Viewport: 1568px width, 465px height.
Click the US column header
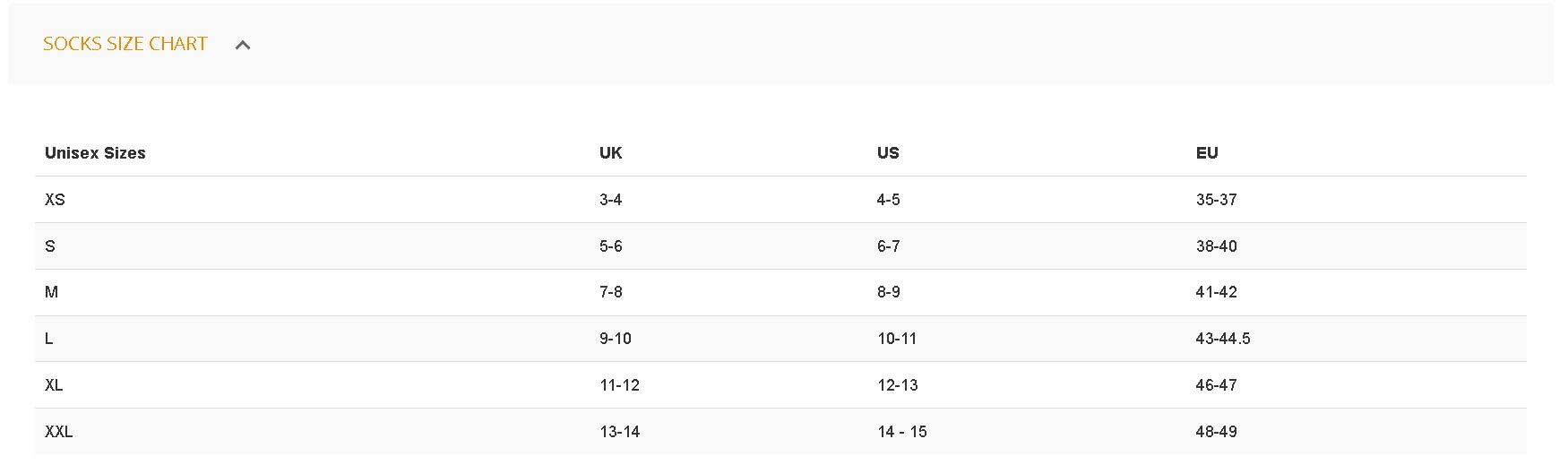887,153
